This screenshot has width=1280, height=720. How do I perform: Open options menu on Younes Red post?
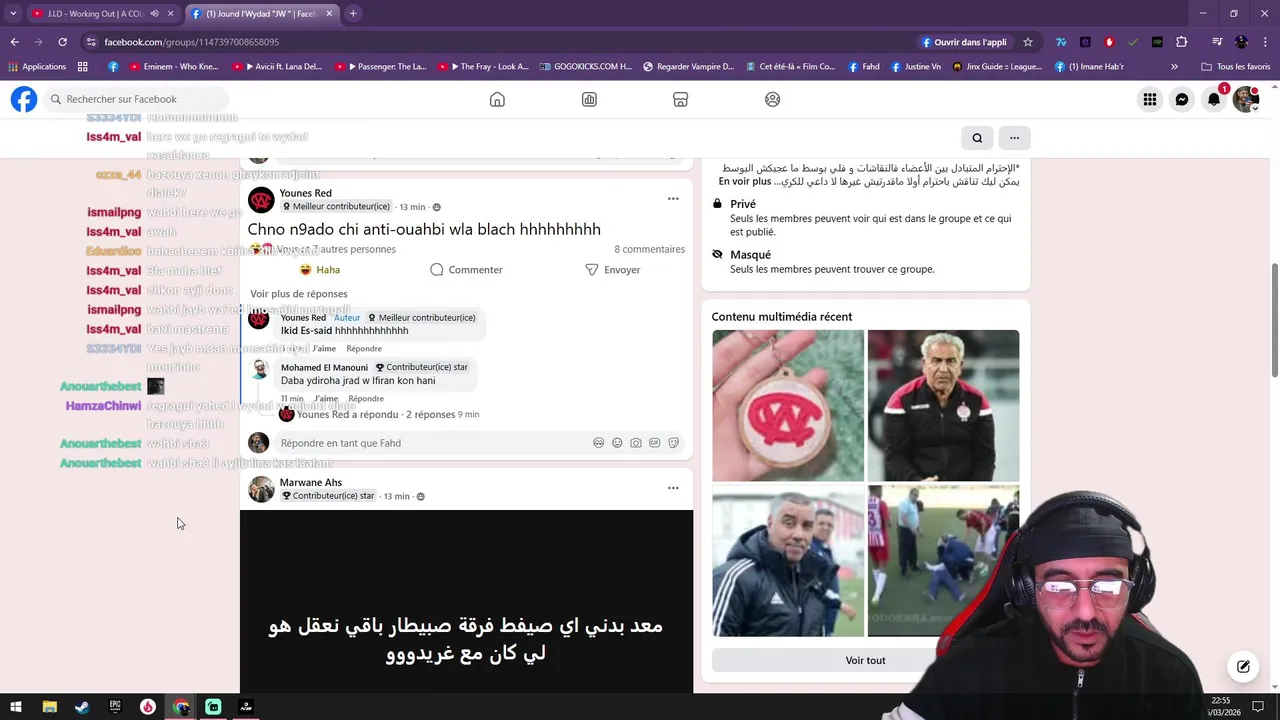point(673,199)
